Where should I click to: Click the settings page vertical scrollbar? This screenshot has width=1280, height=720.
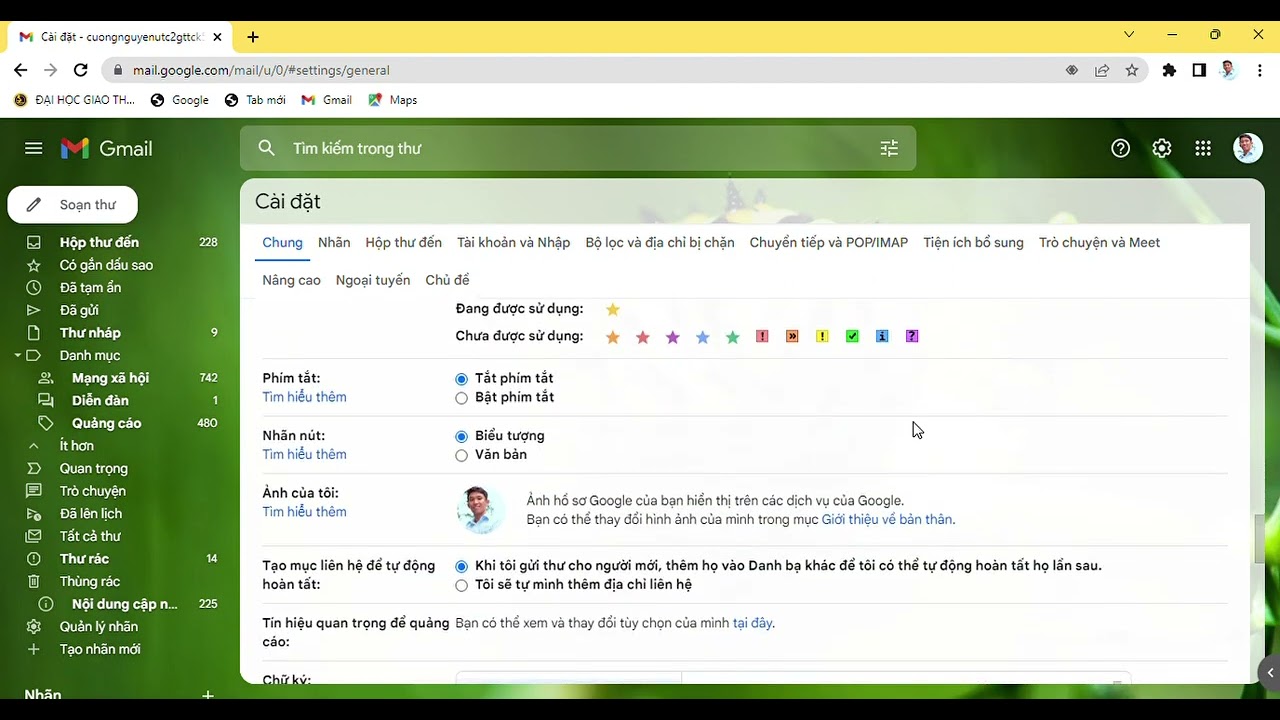[1260, 538]
